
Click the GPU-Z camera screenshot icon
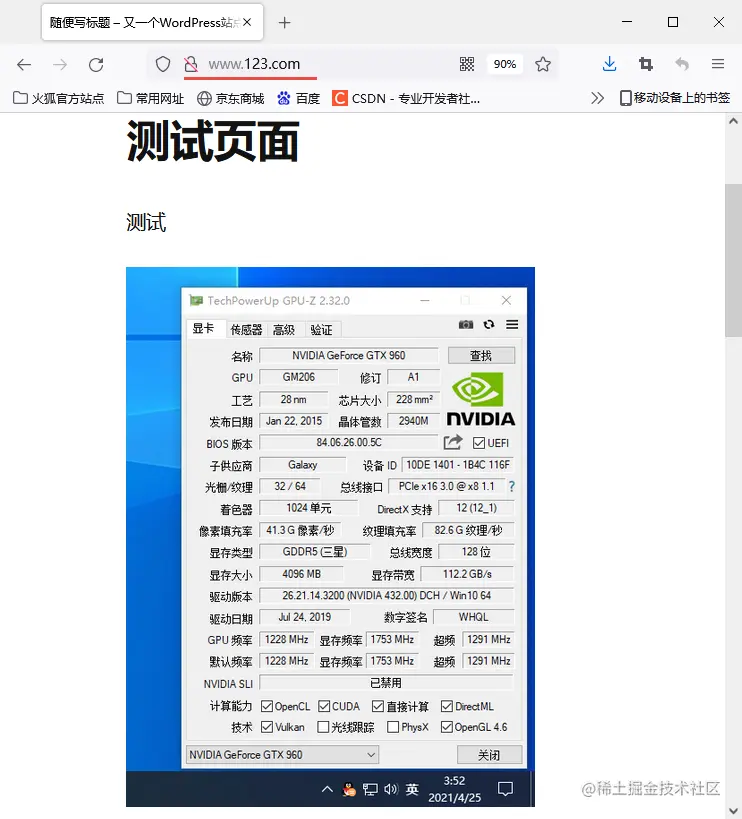(466, 325)
